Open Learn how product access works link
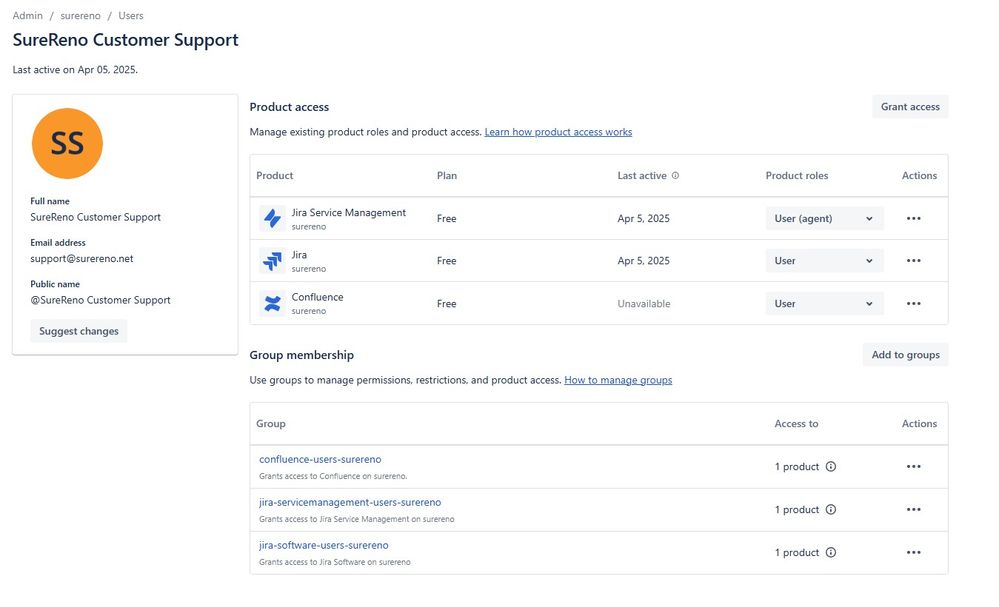Screen dimensions: 999x607 point(558,132)
